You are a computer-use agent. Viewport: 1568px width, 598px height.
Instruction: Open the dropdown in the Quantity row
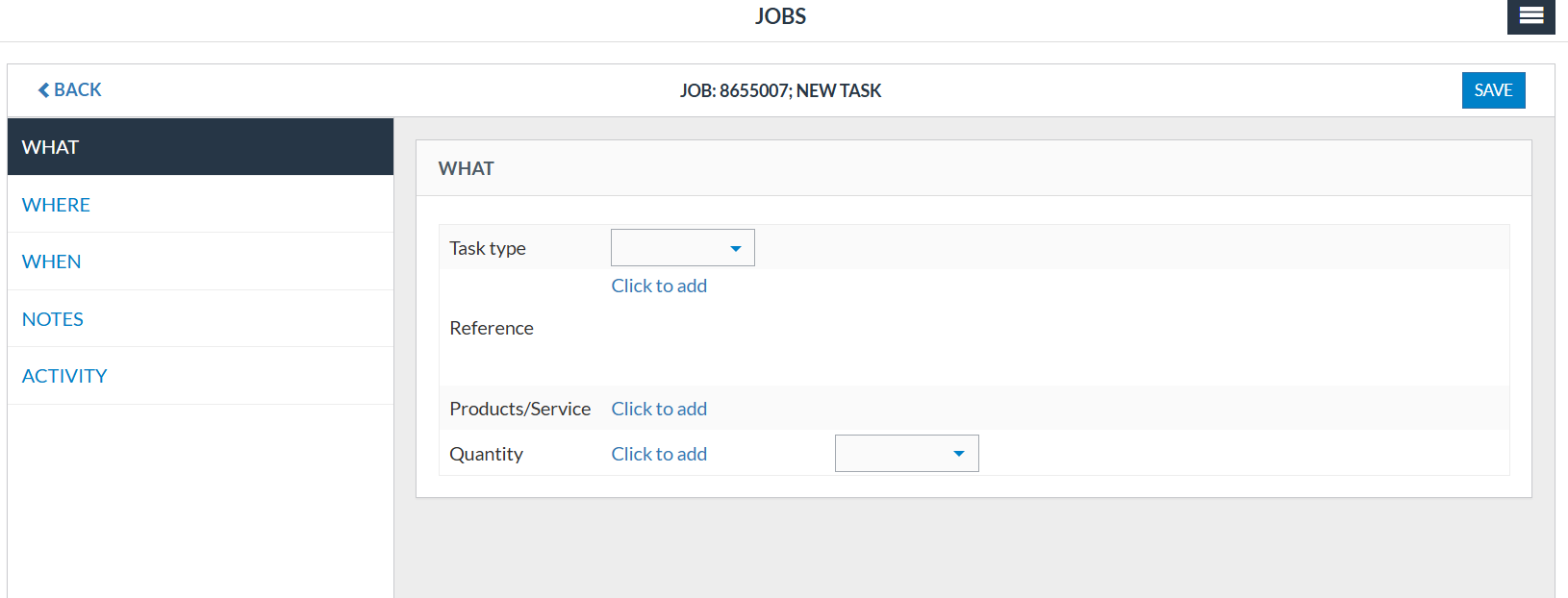point(906,454)
